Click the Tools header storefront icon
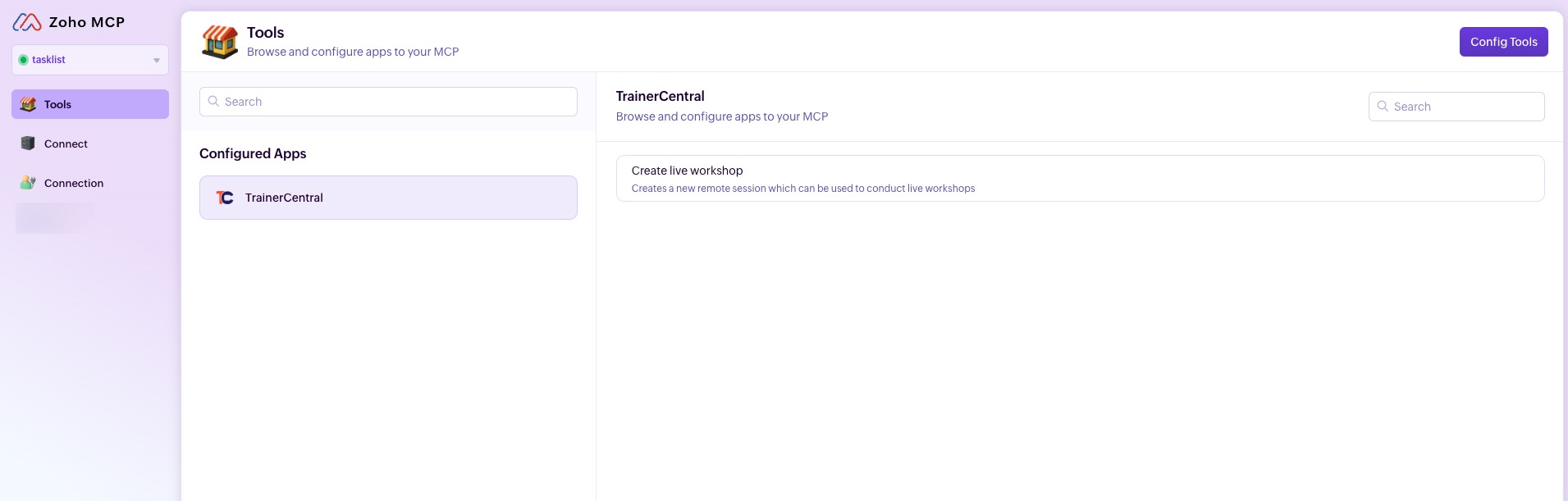 pos(220,42)
